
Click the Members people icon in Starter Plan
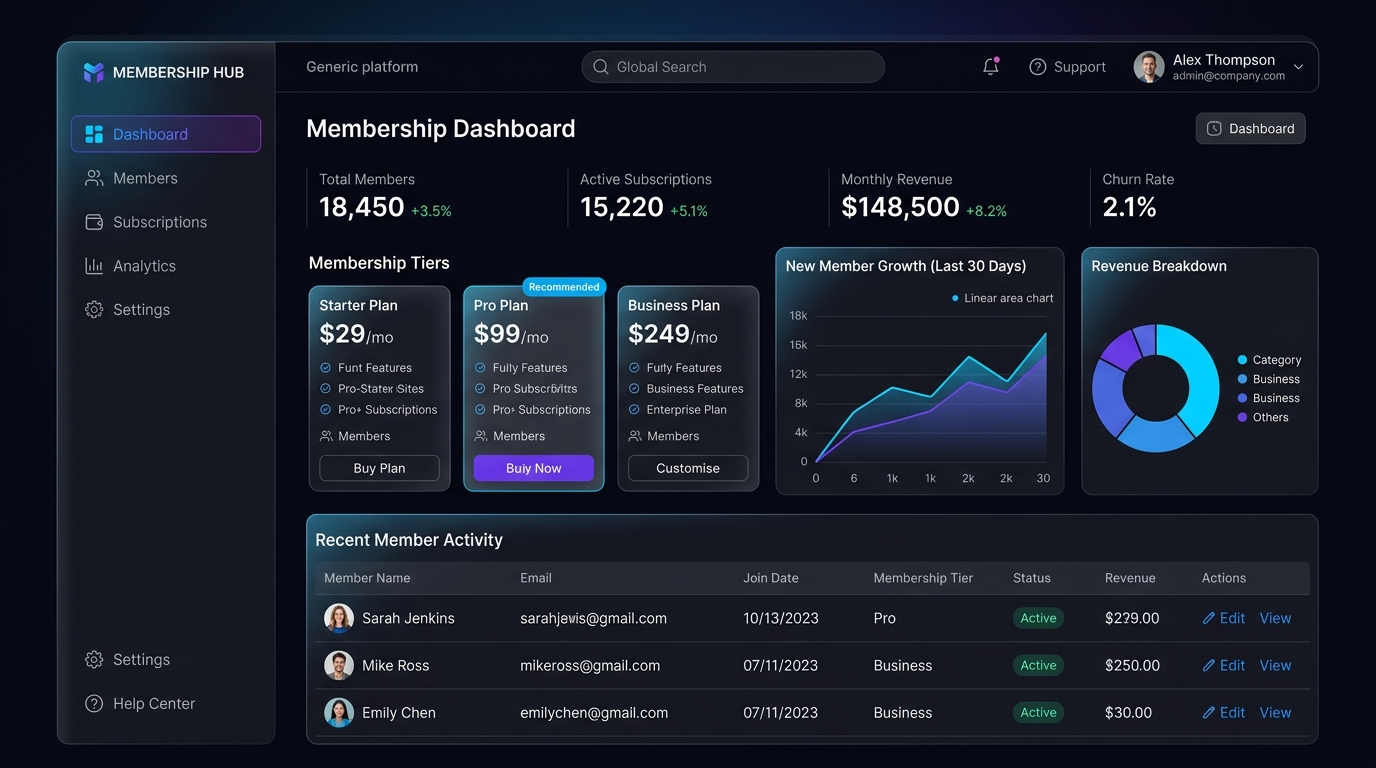[x=326, y=436]
